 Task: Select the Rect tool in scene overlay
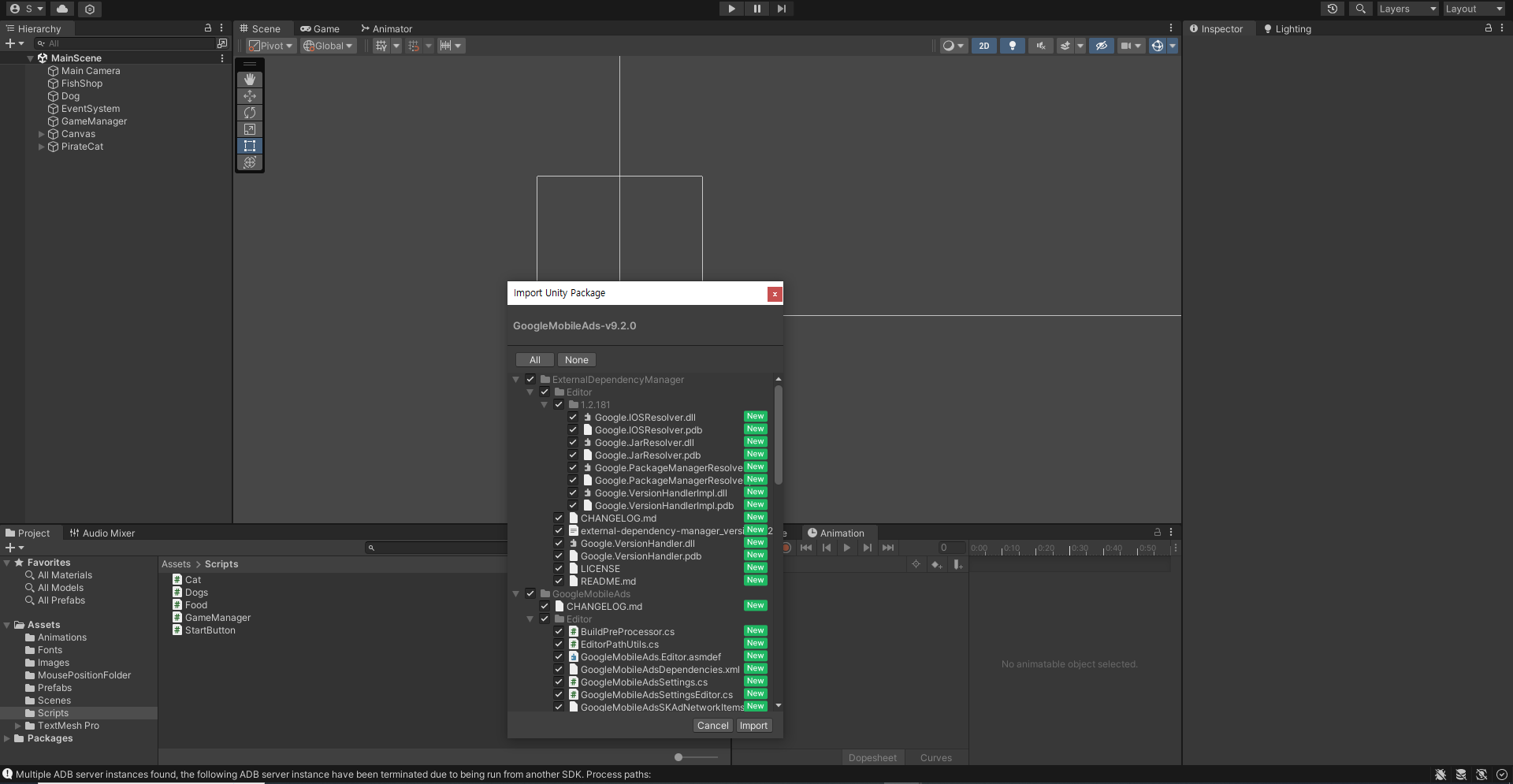(x=250, y=146)
